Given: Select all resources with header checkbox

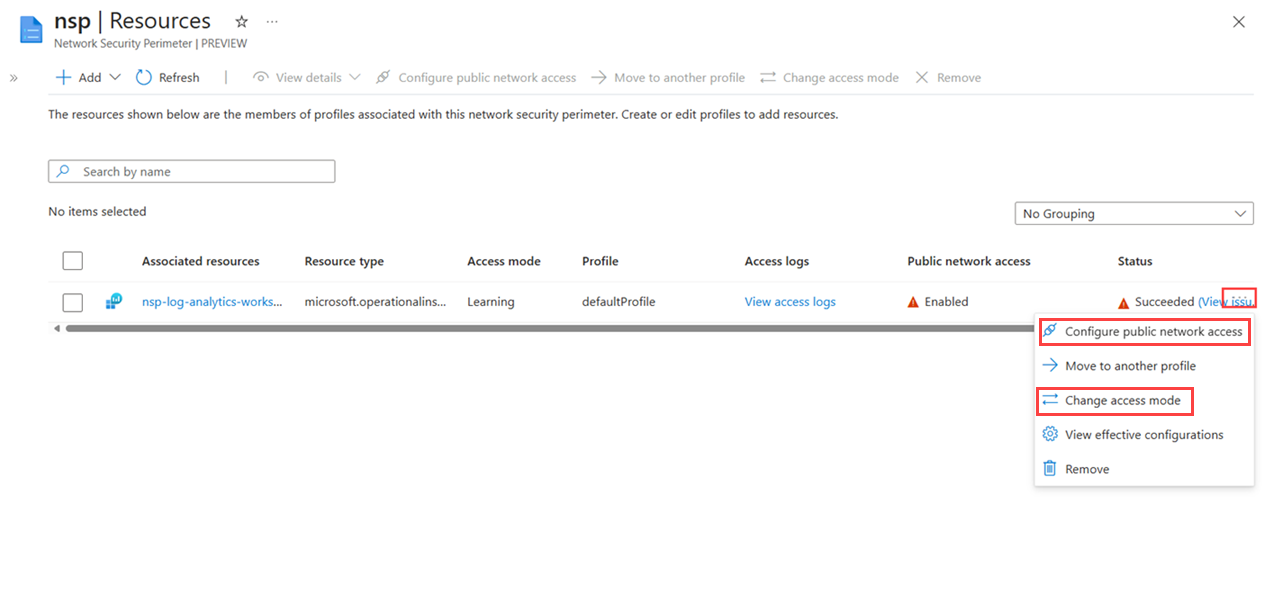Looking at the screenshot, I should 72,261.
